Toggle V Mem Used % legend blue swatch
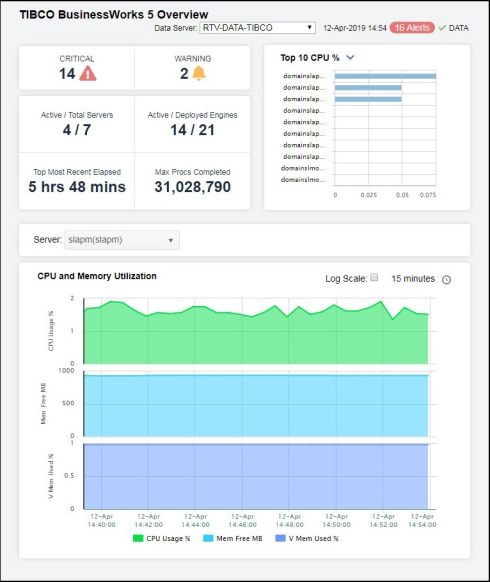 click(x=280, y=538)
